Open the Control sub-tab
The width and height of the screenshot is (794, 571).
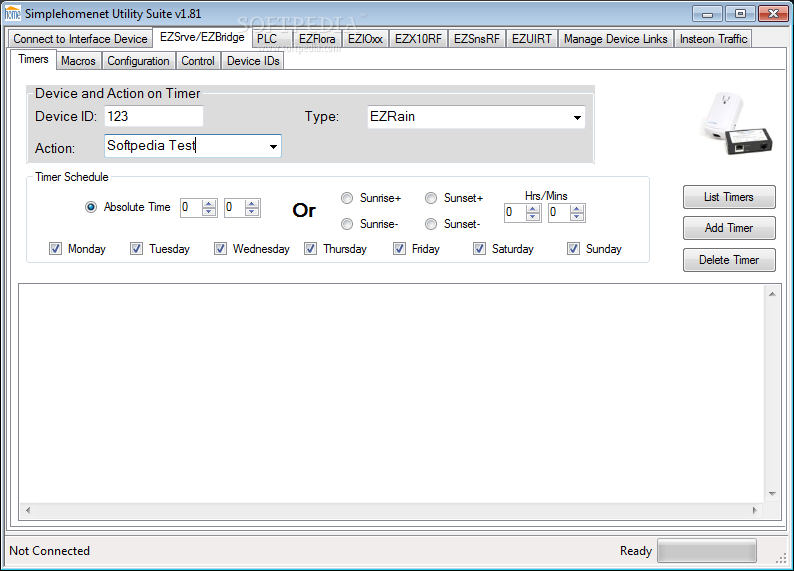tap(198, 61)
